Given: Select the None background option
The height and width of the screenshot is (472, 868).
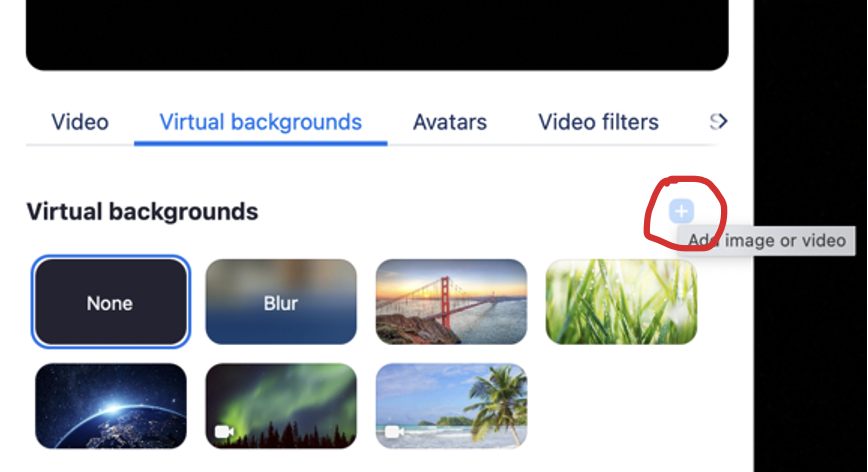Looking at the screenshot, I should (x=110, y=302).
